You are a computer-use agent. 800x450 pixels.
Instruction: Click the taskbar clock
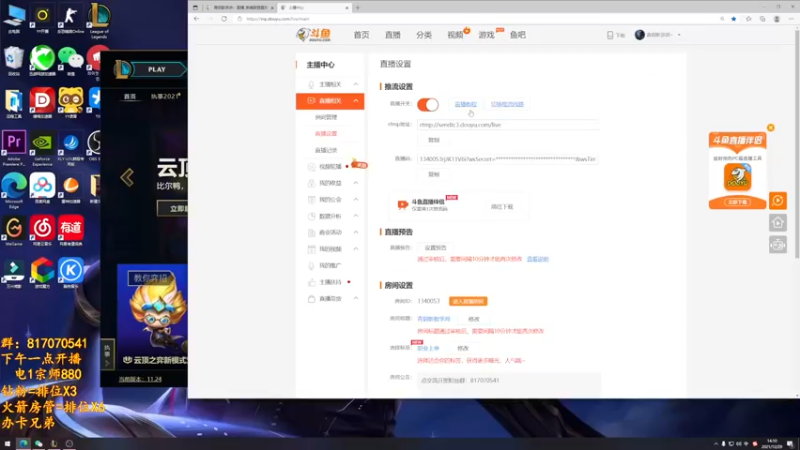pyautogui.click(x=772, y=444)
